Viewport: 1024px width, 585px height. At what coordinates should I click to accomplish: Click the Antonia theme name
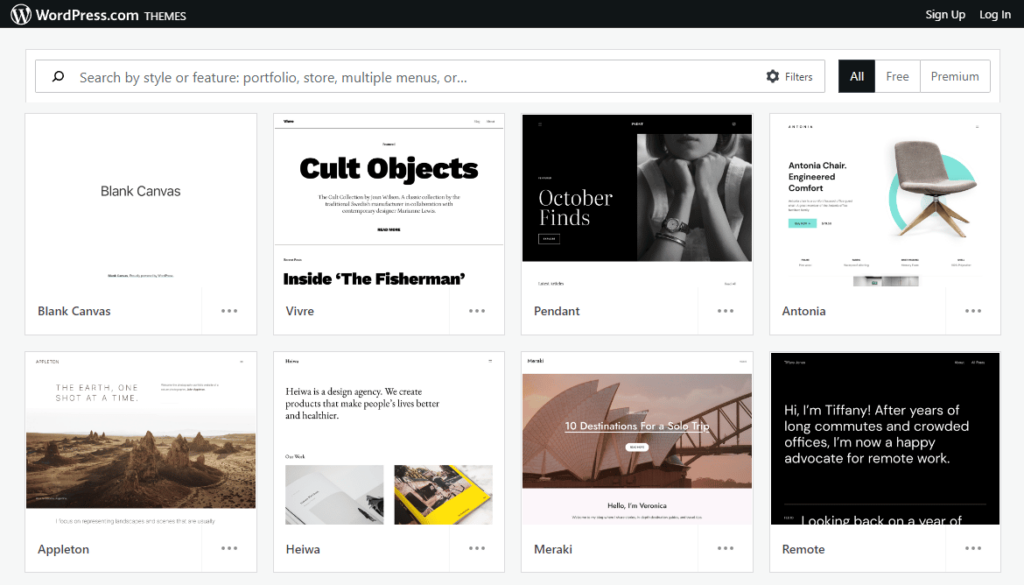(803, 311)
